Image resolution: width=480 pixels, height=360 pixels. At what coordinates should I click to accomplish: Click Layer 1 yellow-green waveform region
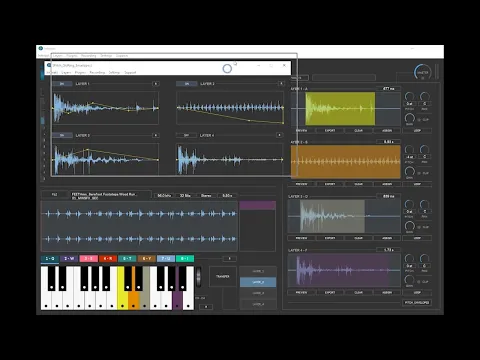[x=340, y=109]
